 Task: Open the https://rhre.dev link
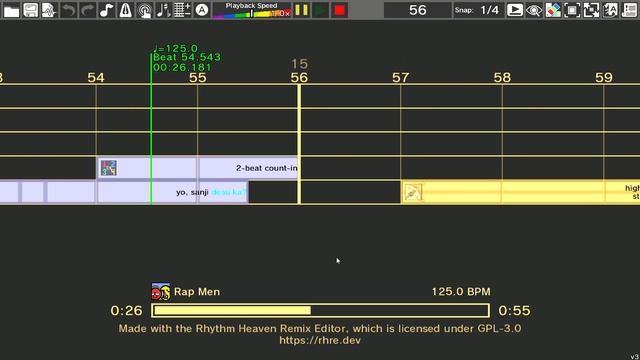point(320,340)
